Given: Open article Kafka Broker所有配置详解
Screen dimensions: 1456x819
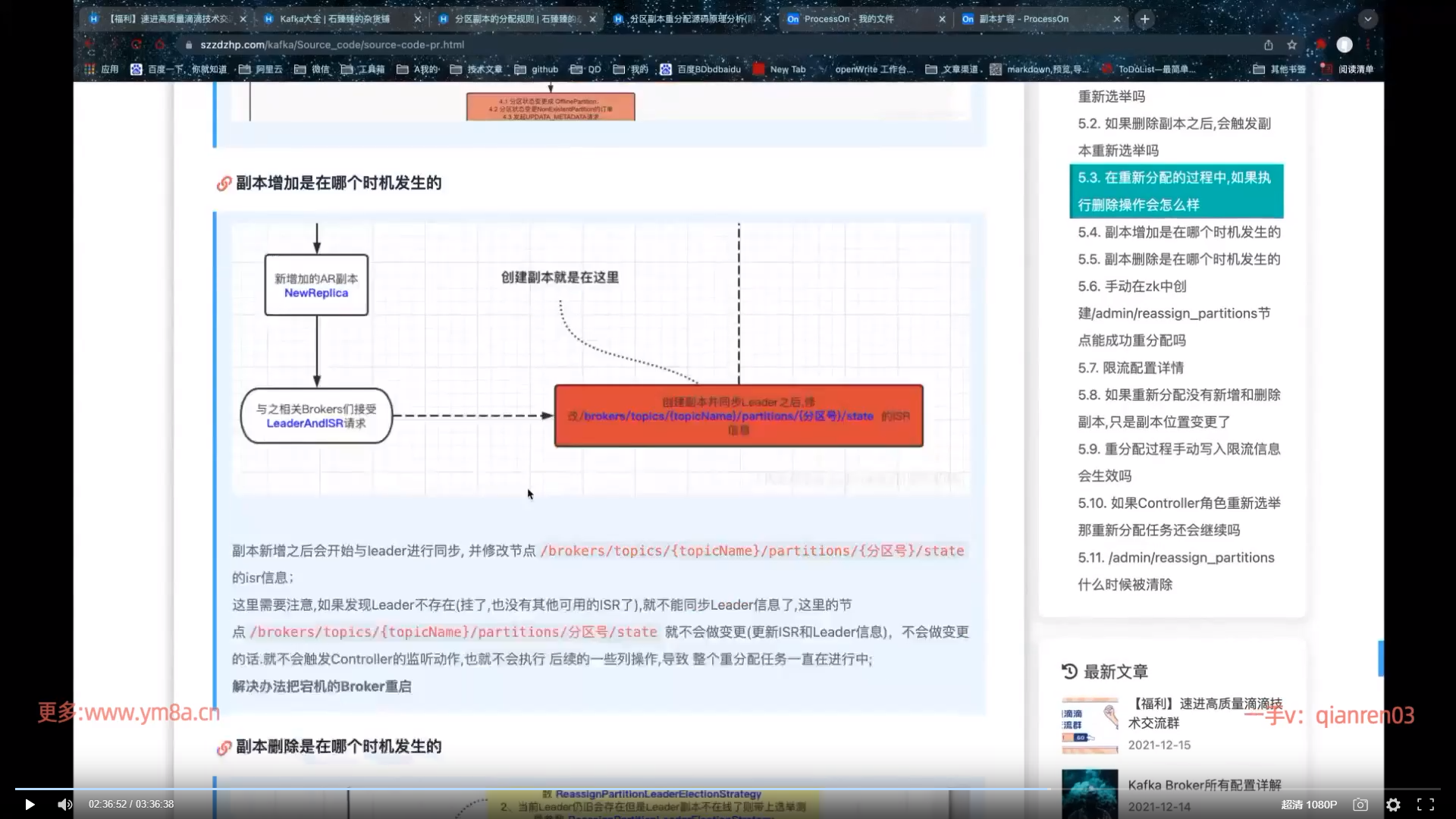Looking at the screenshot, I should (1204, 785).
